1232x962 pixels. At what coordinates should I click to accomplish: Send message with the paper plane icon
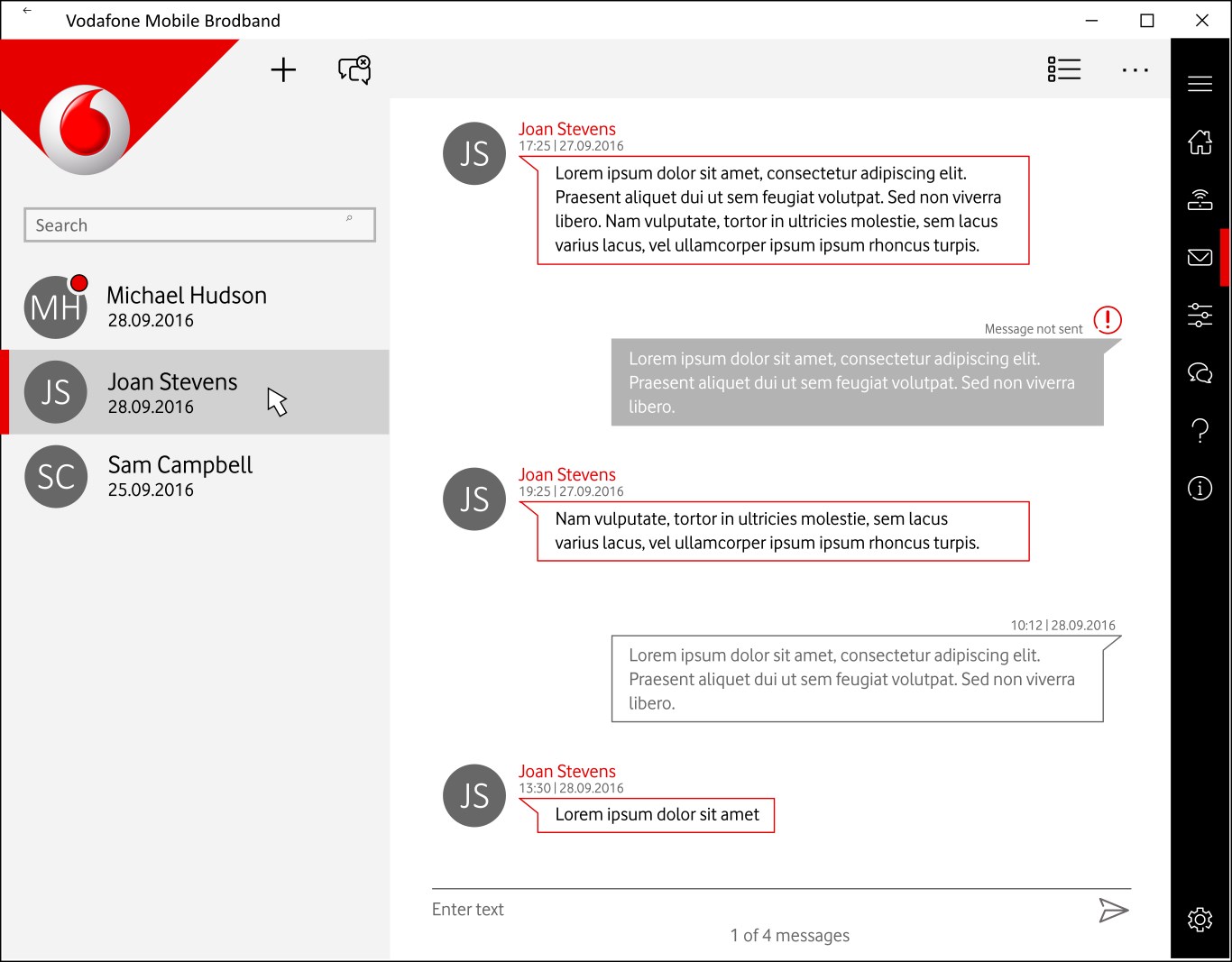1114,910
